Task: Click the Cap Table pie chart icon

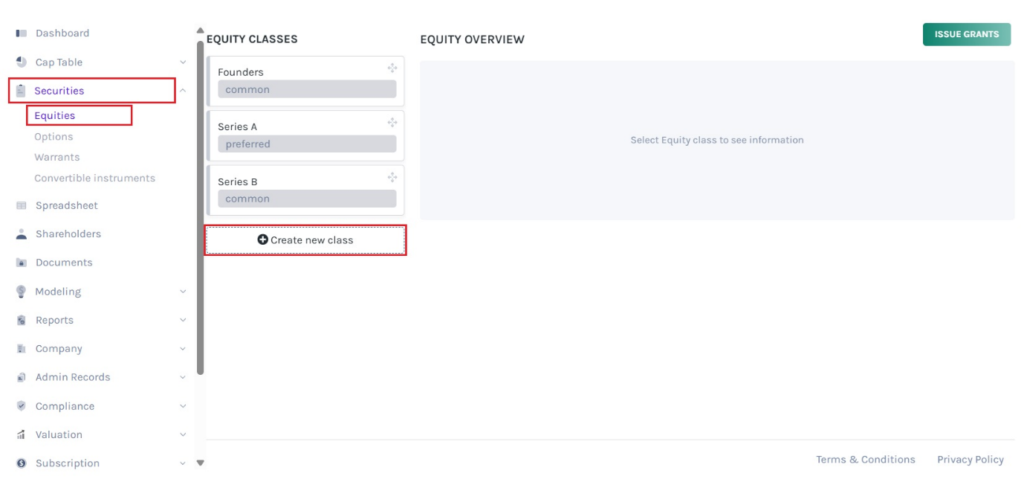Action: tap(22, 62)
